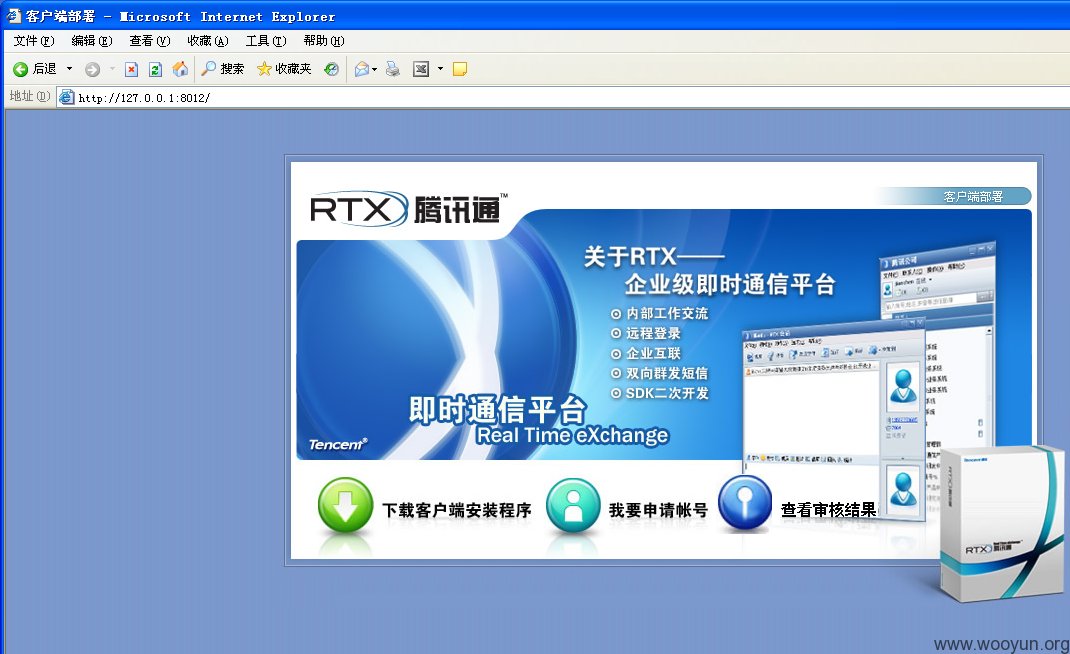Click the IE icon in title bar
Image resolution: width=1070 pixels, height=654 pixels.
(x=14, y=15)
